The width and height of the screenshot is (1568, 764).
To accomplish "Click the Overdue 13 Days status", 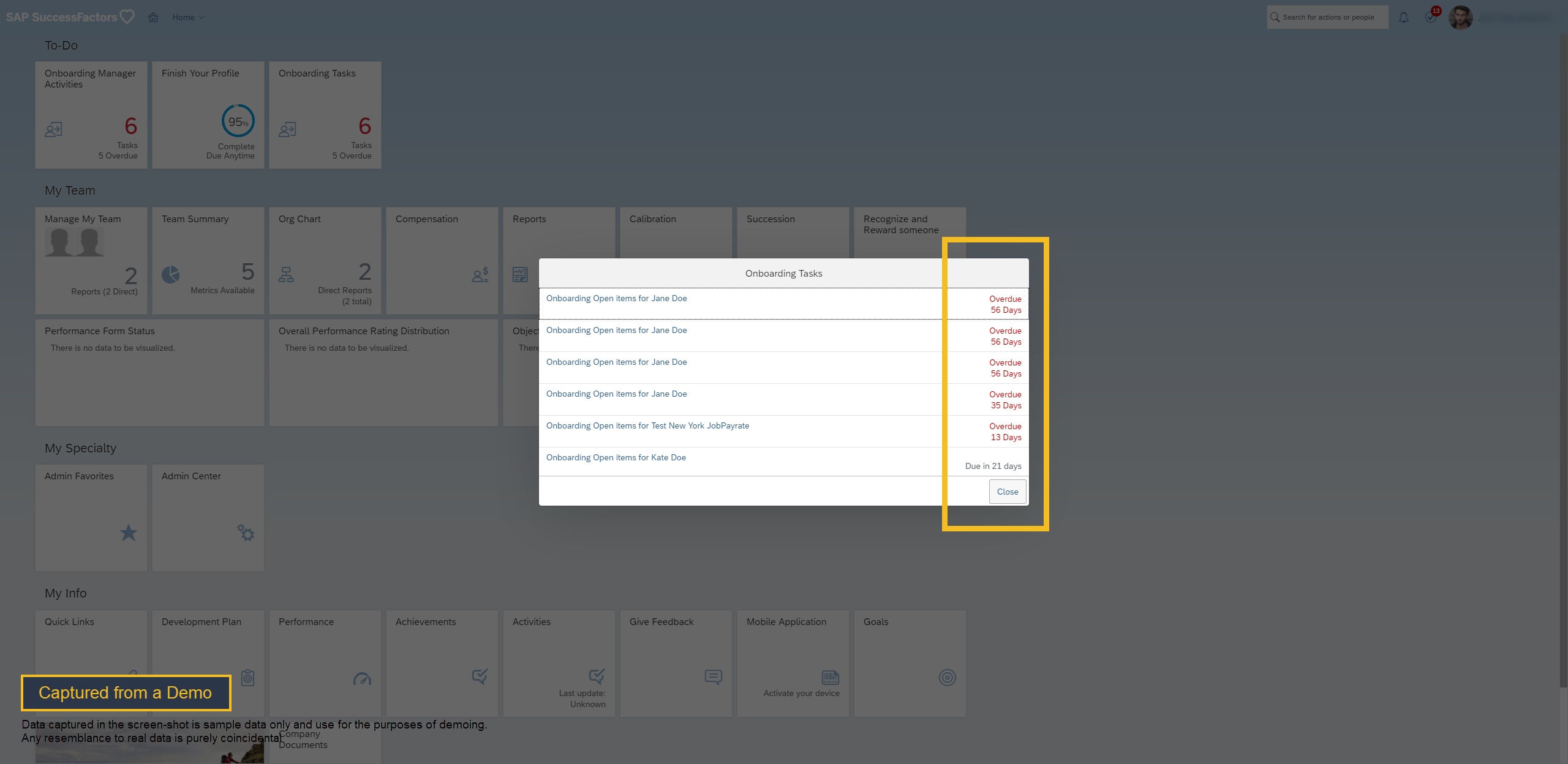I will click(x=1006, y=432).
